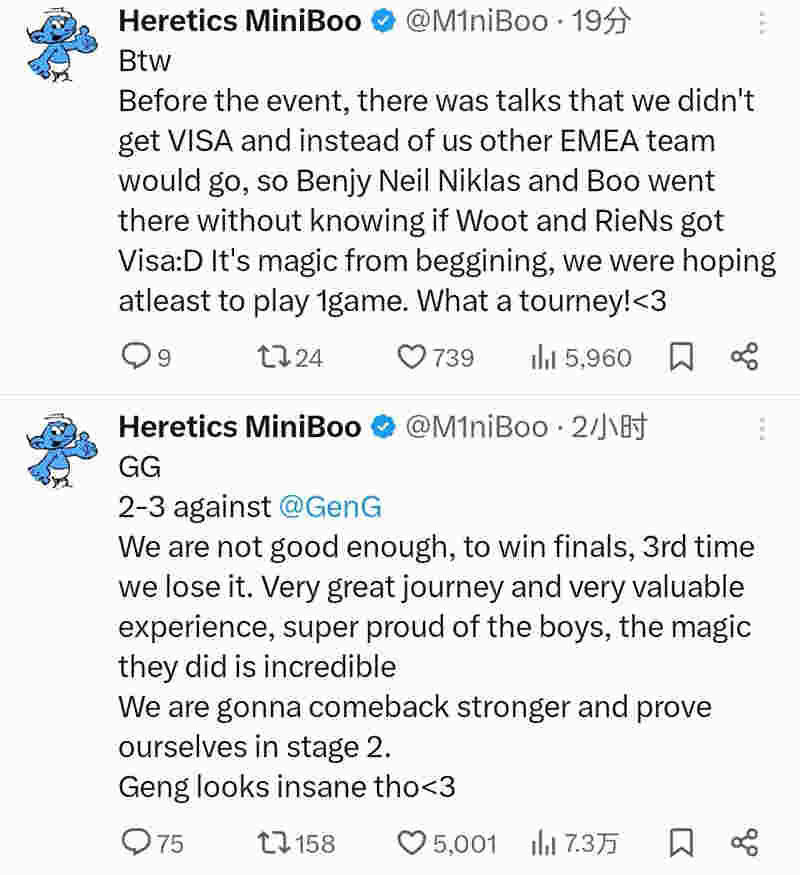Image resolution: width=800 pixels, height=875 pixels.
Task: Open the @GenG mention link
Action: point(330,507)
